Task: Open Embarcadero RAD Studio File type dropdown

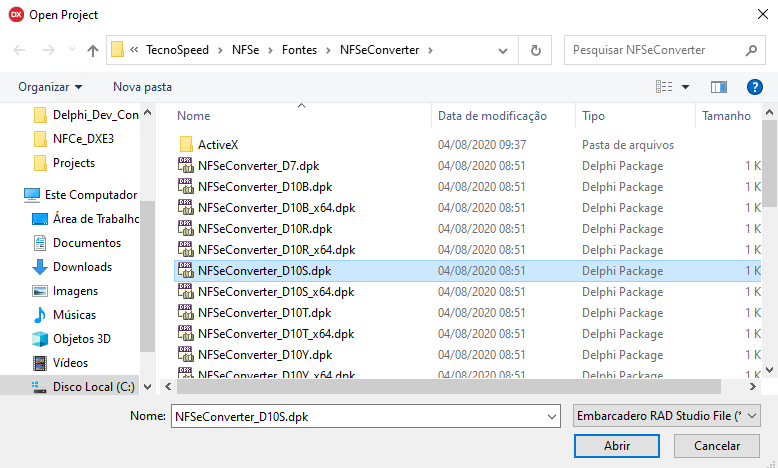Action: click(666, 416)
